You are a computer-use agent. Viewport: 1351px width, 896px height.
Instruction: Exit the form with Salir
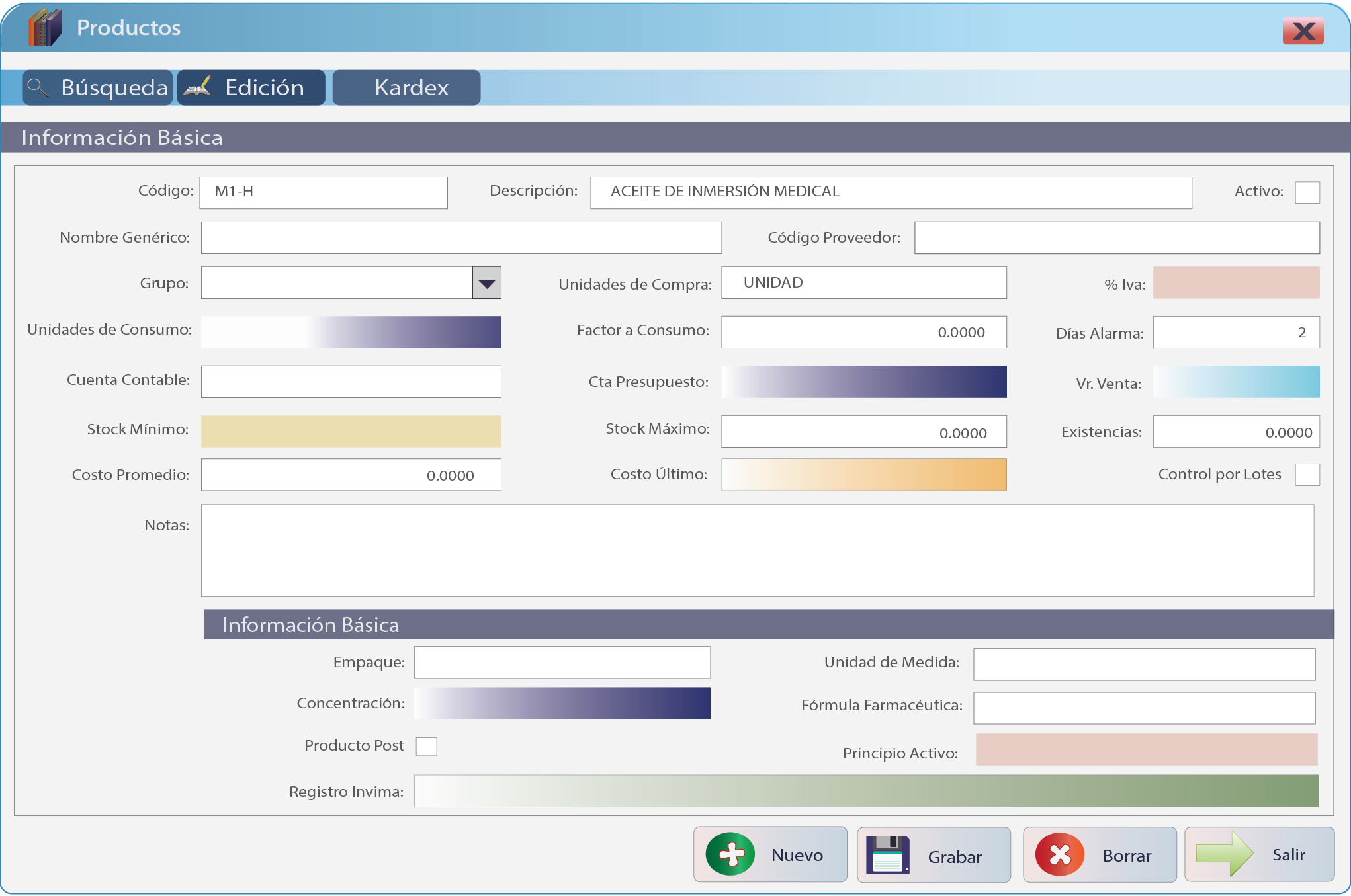coord(1259,854)
